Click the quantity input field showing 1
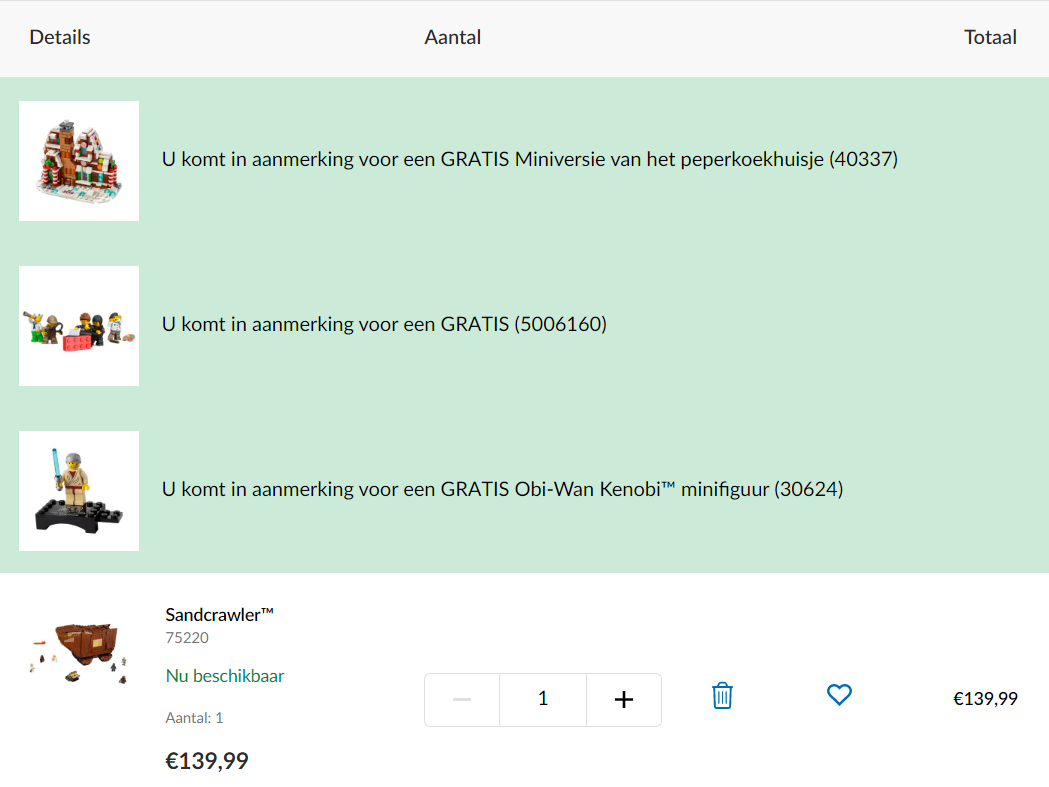Image resolution: width=1049 pixels, height=787 pixels. [543, 699]
